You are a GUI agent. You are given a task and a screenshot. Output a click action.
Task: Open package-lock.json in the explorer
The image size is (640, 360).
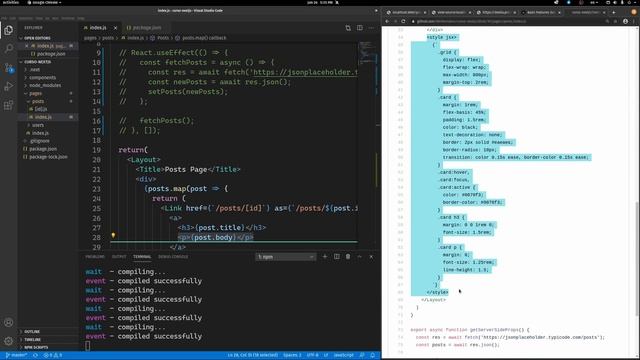click(48, 157)
